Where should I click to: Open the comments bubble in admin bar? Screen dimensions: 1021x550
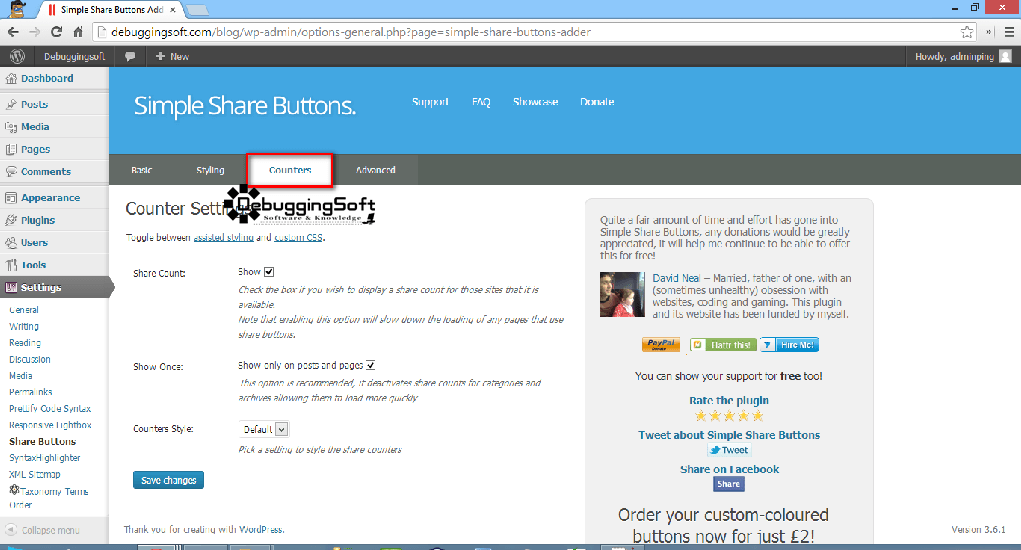[130, 57]
